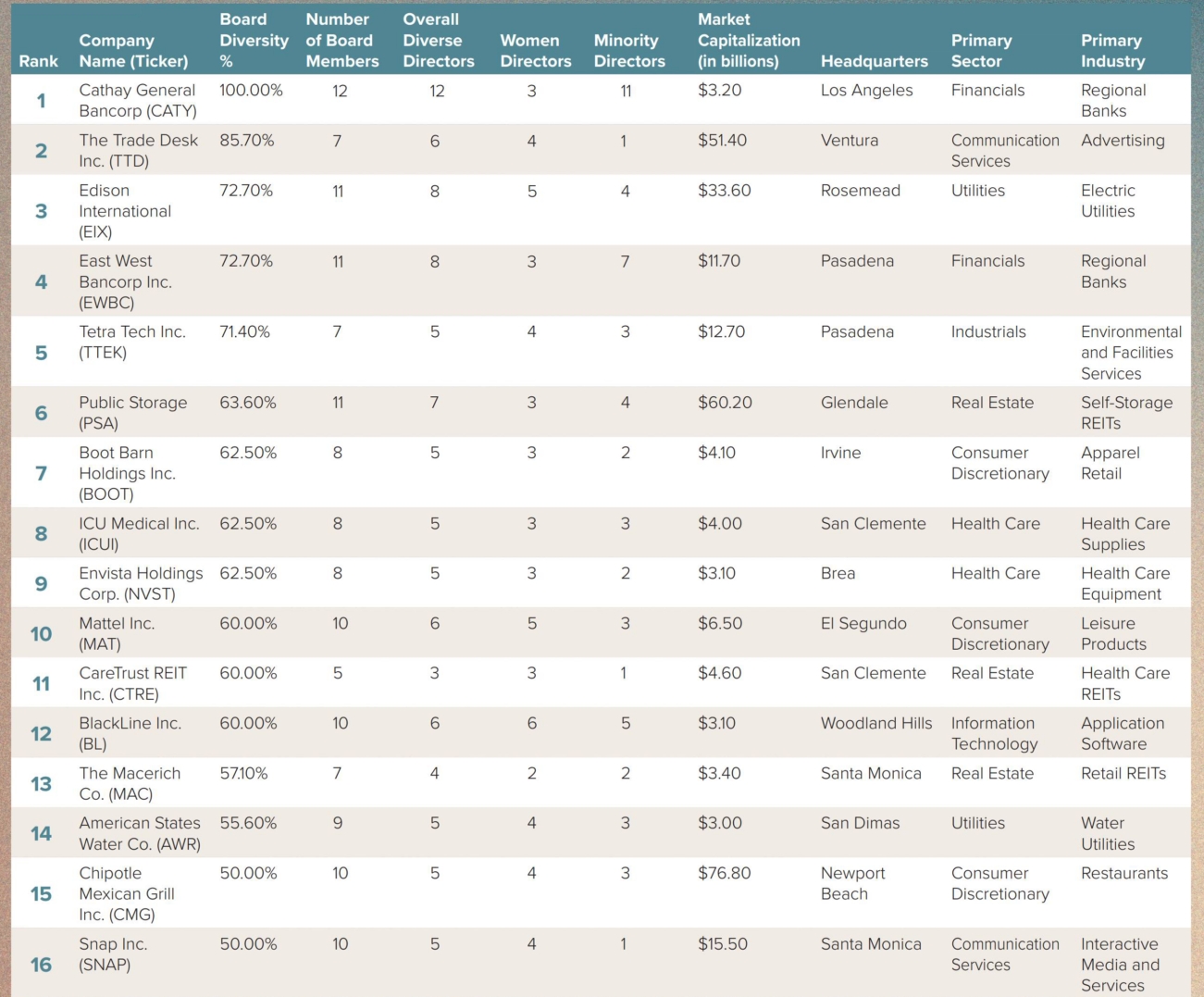Click the Headquarters column header
Screen dimensions: 1204x997
pyautogui.click(x=874, y=61)
